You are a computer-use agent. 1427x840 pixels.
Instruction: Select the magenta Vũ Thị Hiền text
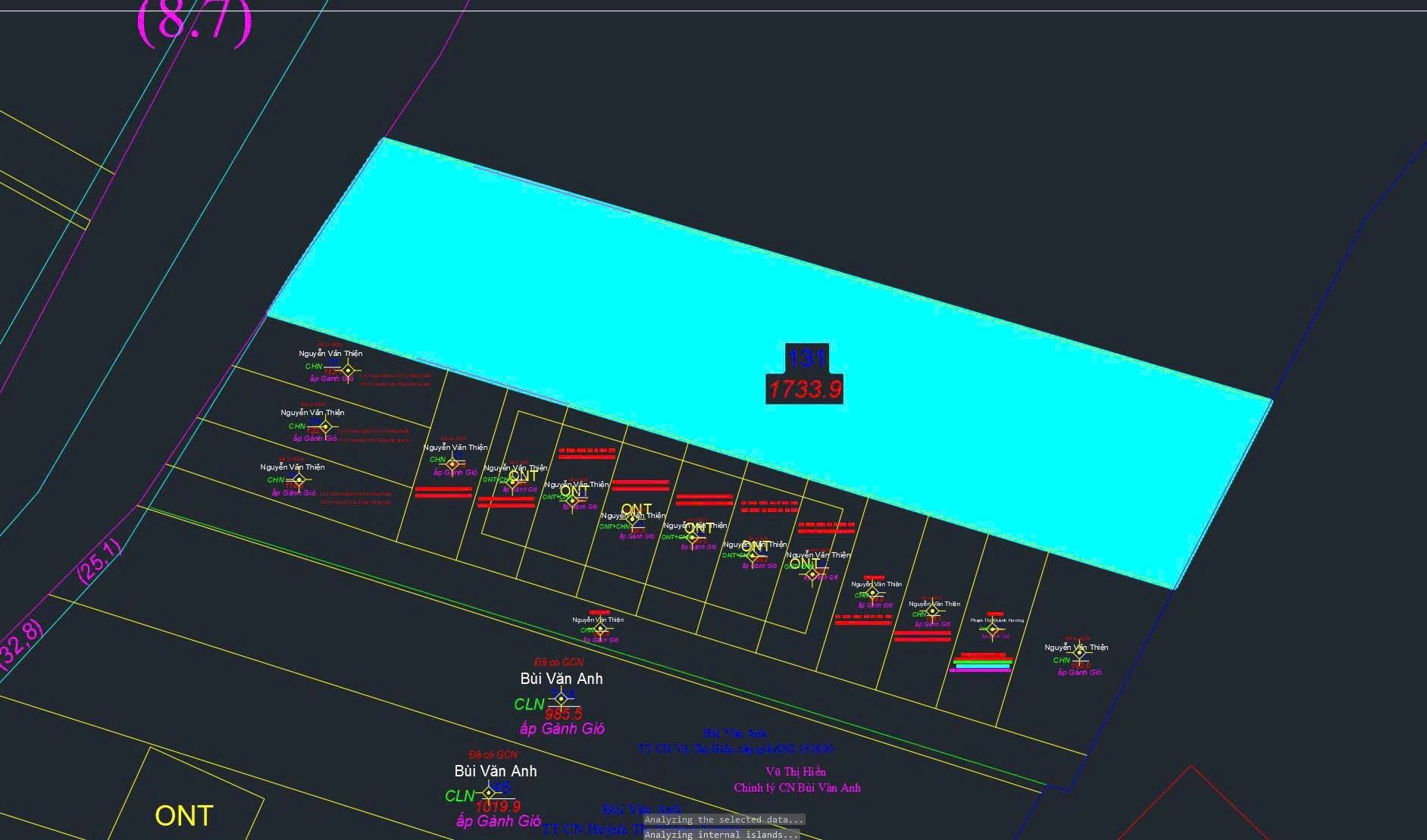(796, 772)
